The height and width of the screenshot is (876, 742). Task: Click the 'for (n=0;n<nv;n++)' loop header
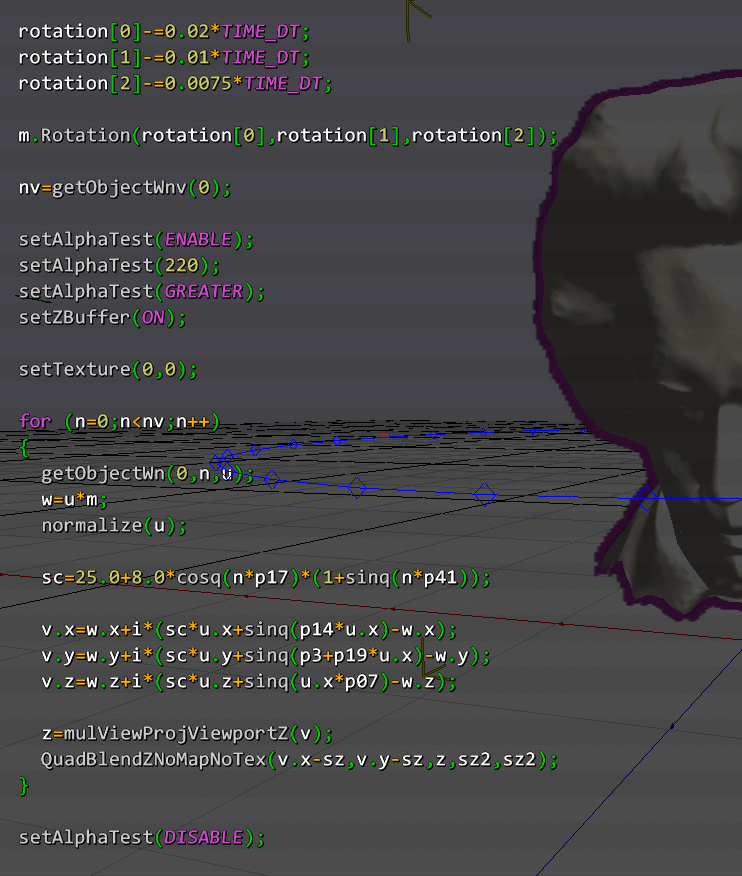tap(119, 422)
